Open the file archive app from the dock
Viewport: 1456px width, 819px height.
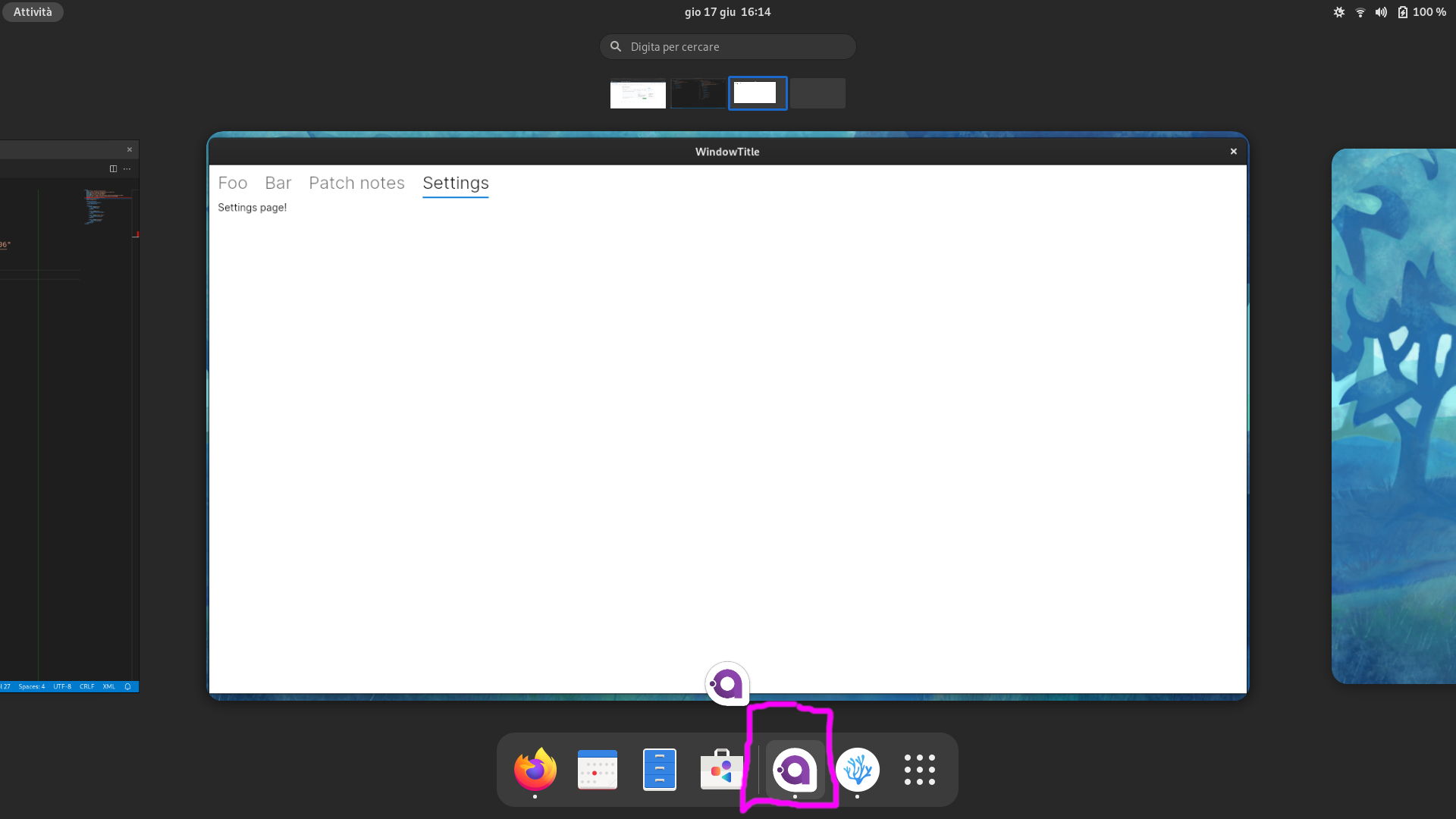(x=658, y=769)
